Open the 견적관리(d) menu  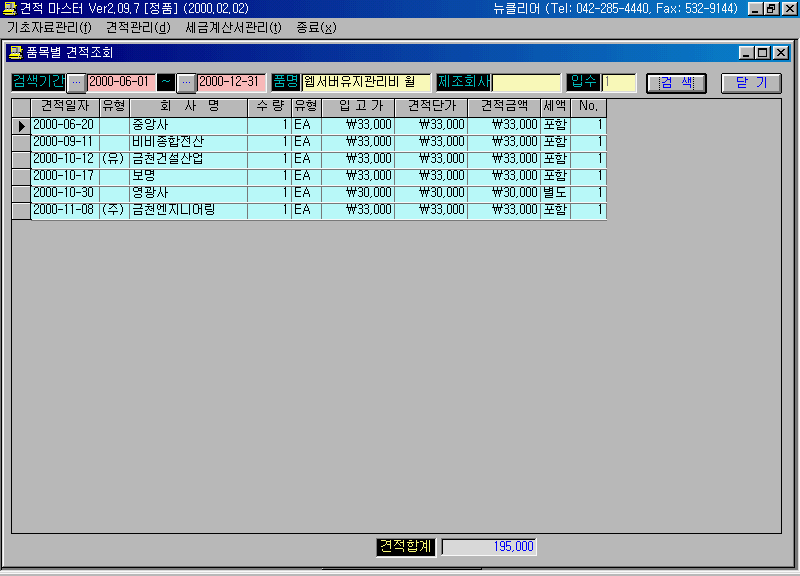(x=138, y=27)
